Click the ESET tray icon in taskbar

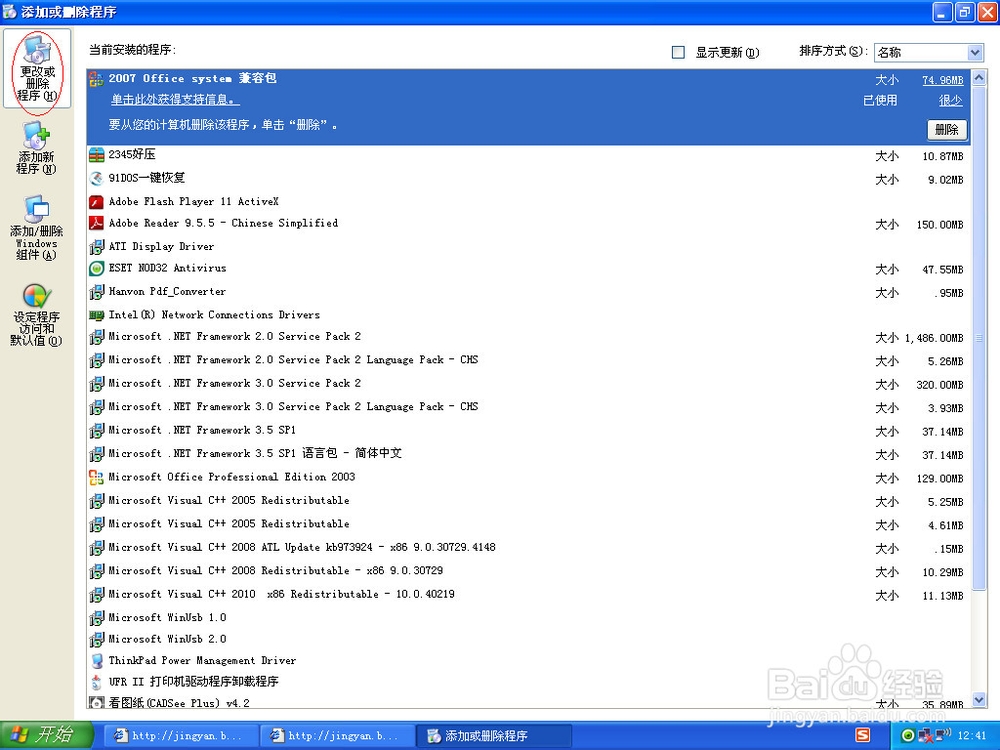tap(907, 736)
